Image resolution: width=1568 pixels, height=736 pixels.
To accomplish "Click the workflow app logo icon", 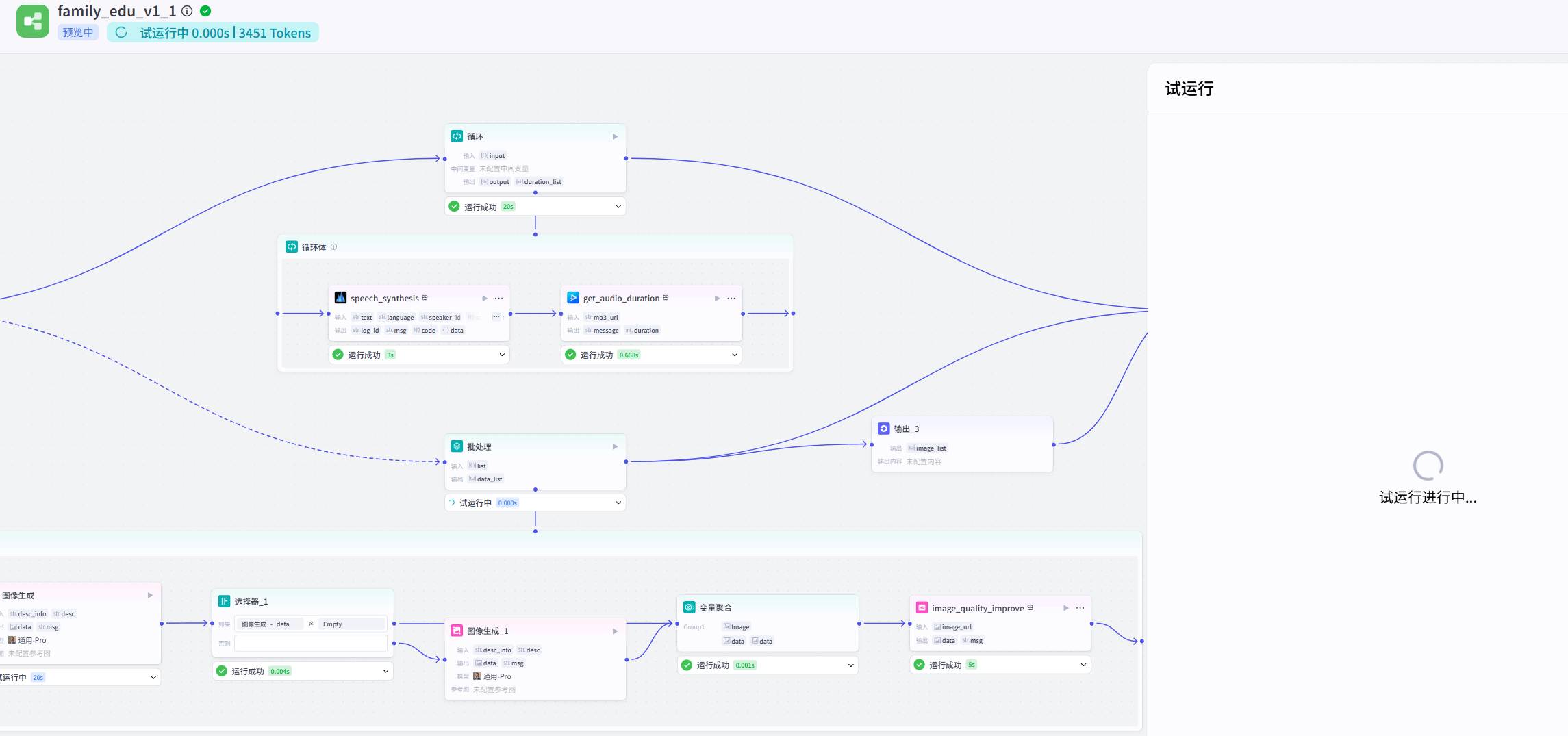I will [x=32, y=22].
